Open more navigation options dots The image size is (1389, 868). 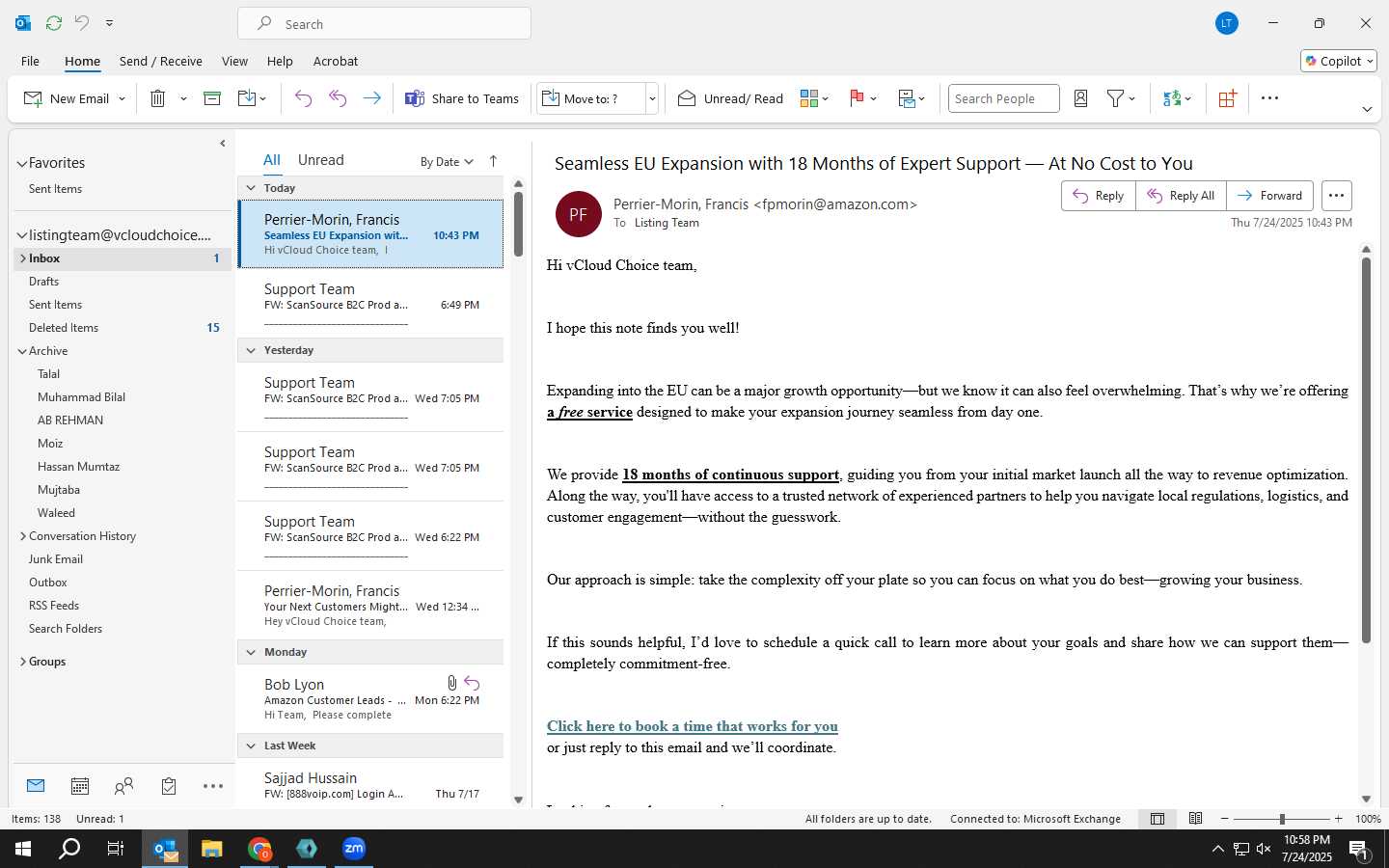click(213, 786)
